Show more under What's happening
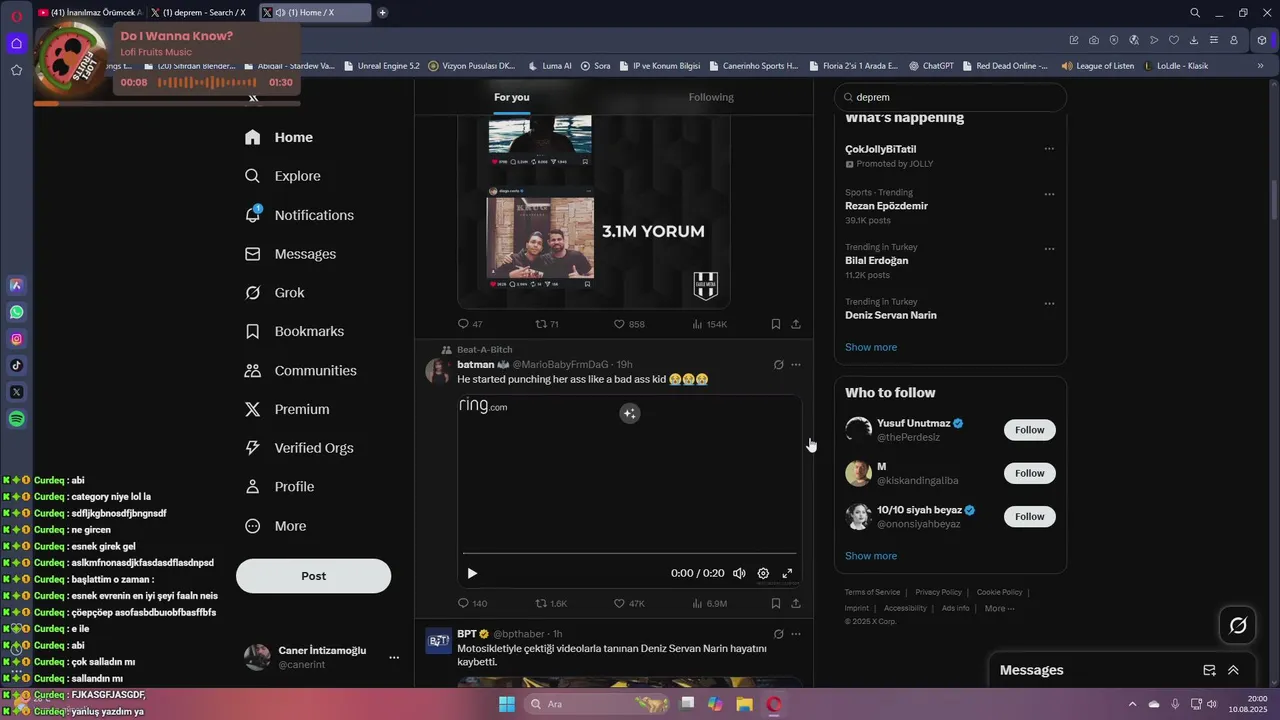This screenshot has width=1280, height=720. click(871, 347)
